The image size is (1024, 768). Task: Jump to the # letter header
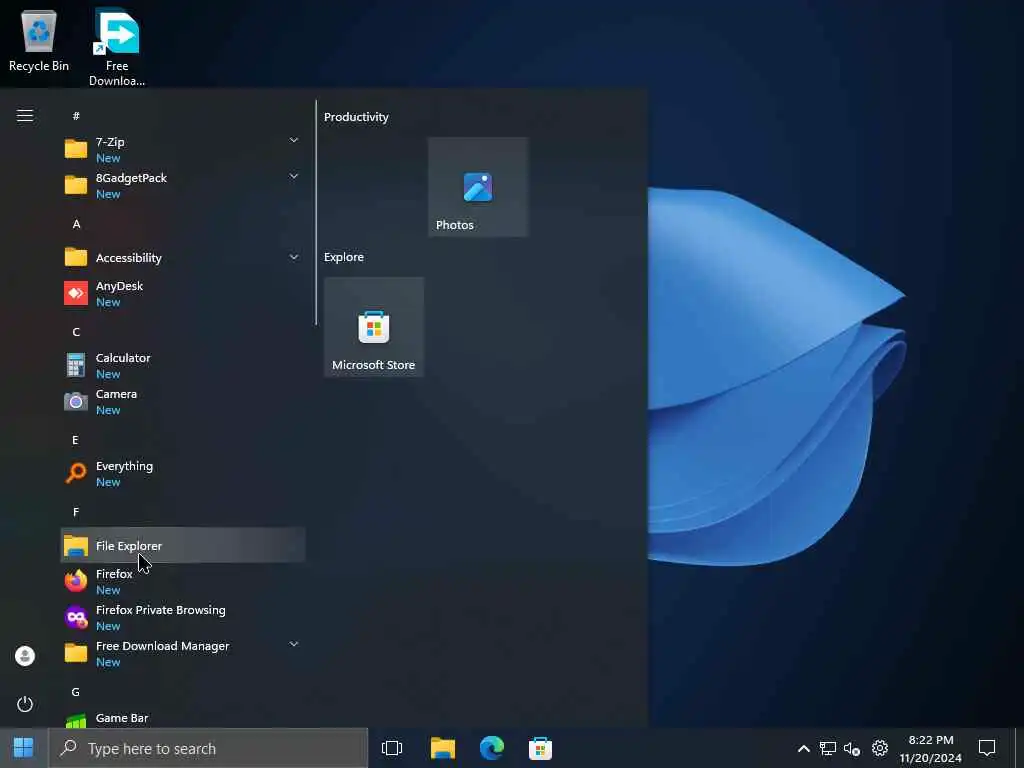point(76,116)
